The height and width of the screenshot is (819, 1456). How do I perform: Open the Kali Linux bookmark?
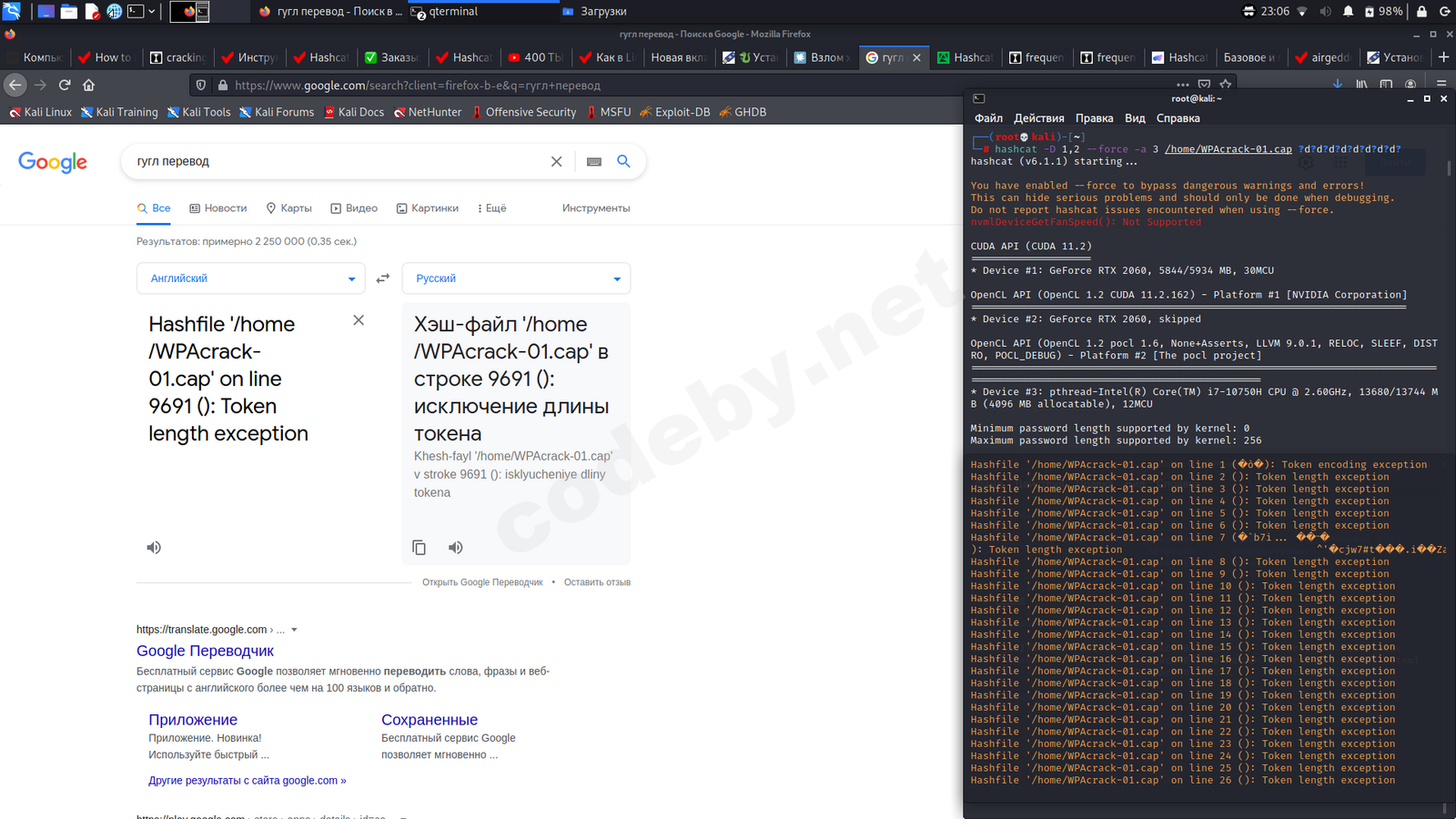click(x=40, y=112)
